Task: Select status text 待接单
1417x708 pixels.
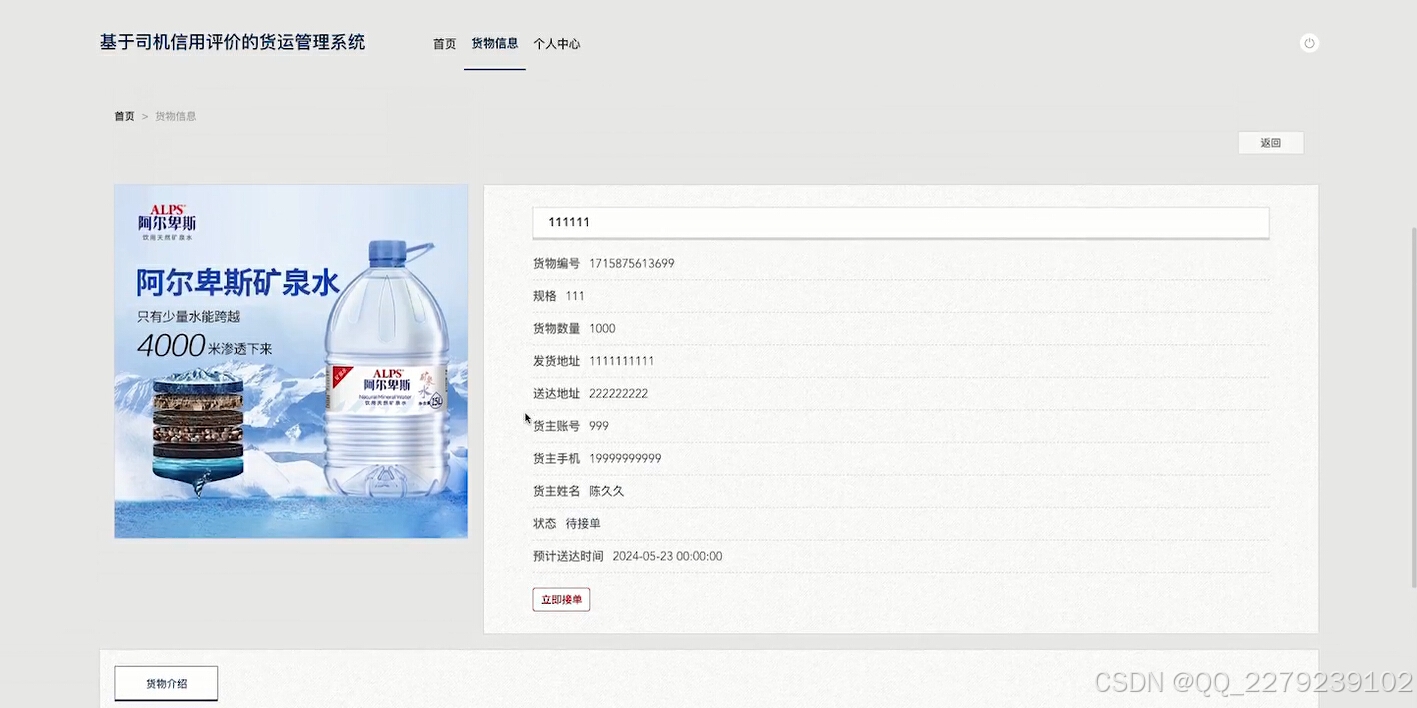Action: (583, 524)
